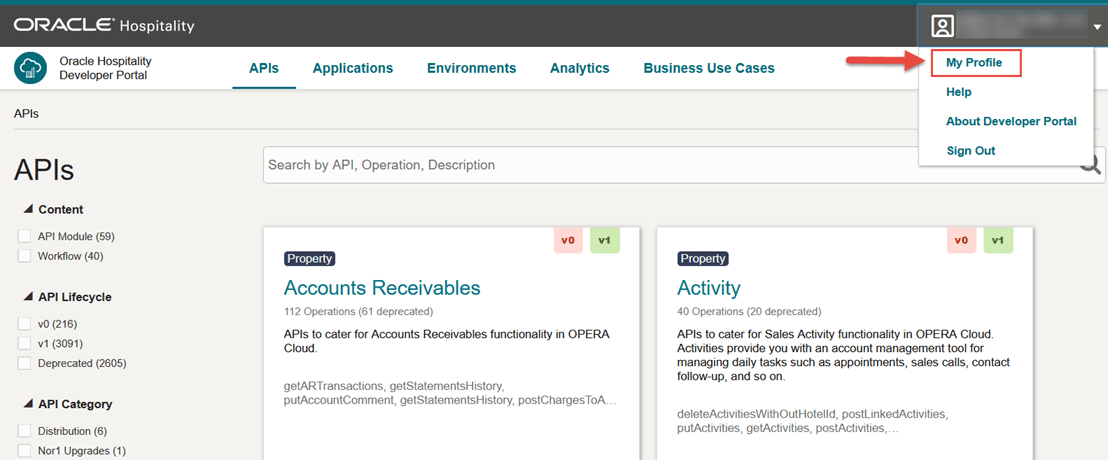The width and height of the screenshot is (1108, 460).
Task: Click the APIs breadcrumb text
Action: 26,113
